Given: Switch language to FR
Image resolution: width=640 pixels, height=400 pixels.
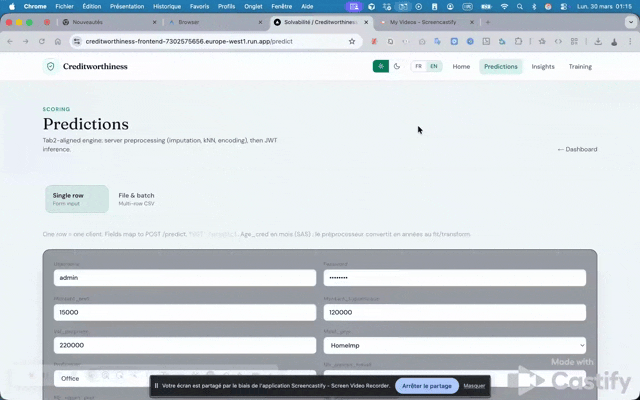Looking at the screenshot, I should (419, 67).
